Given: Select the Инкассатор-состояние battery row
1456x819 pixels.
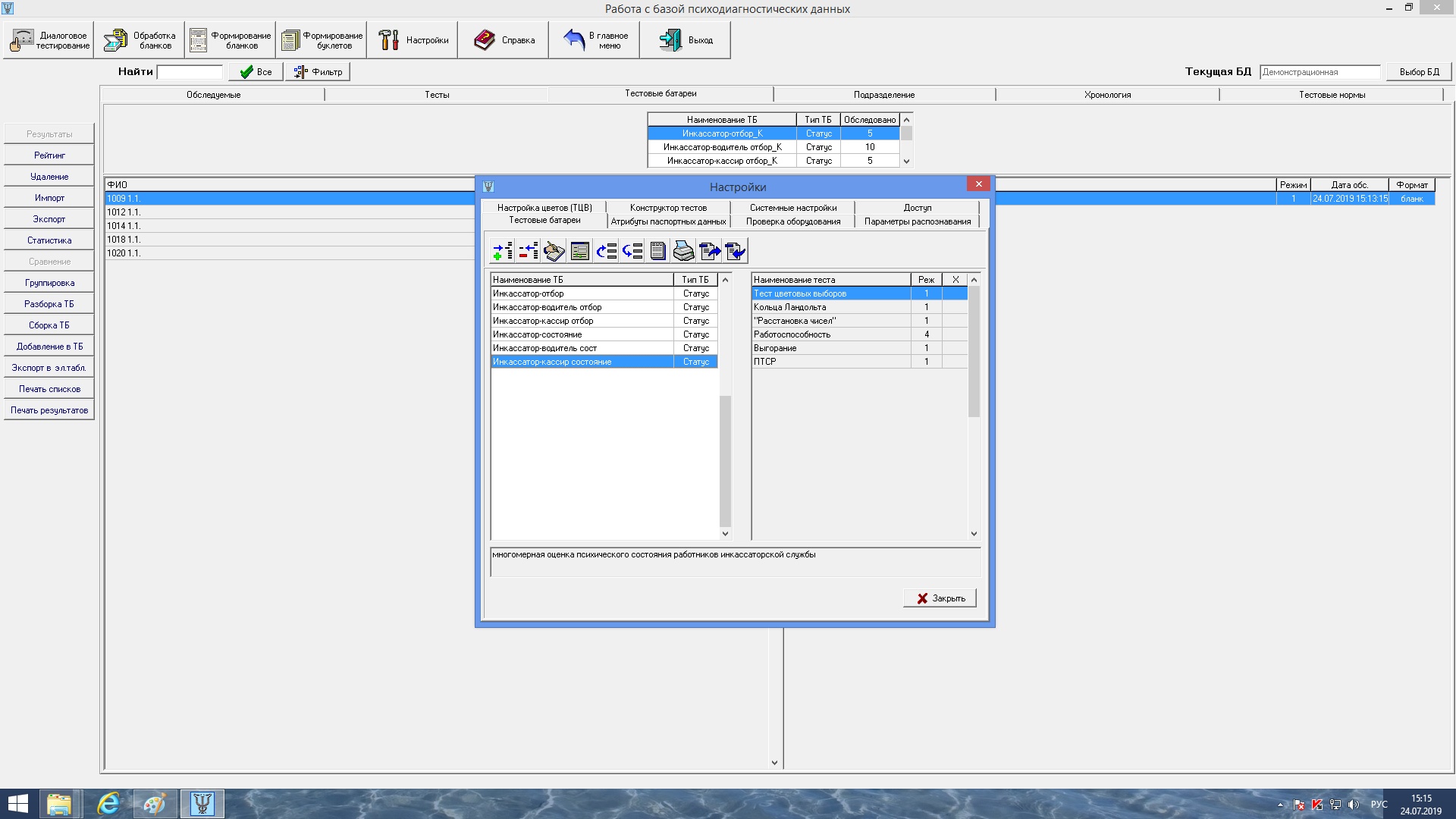Looking at the screenshot, I should point(582,334).
